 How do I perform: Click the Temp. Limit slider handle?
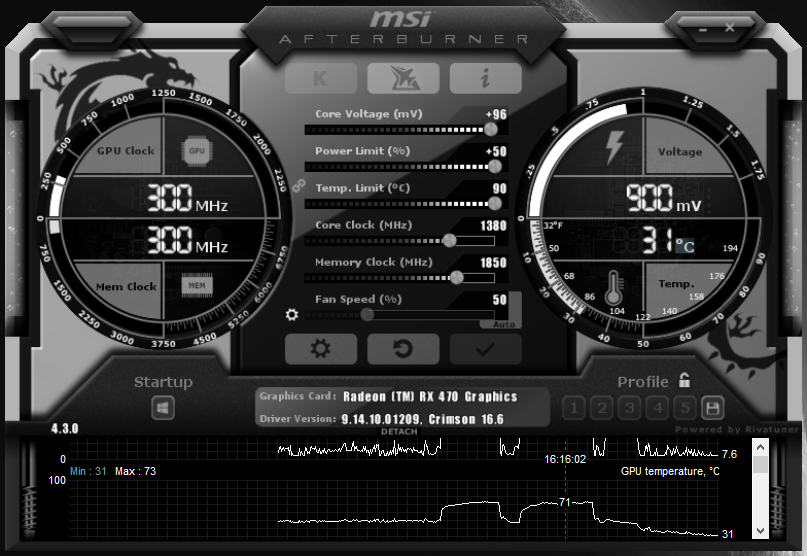coord(495,203)
